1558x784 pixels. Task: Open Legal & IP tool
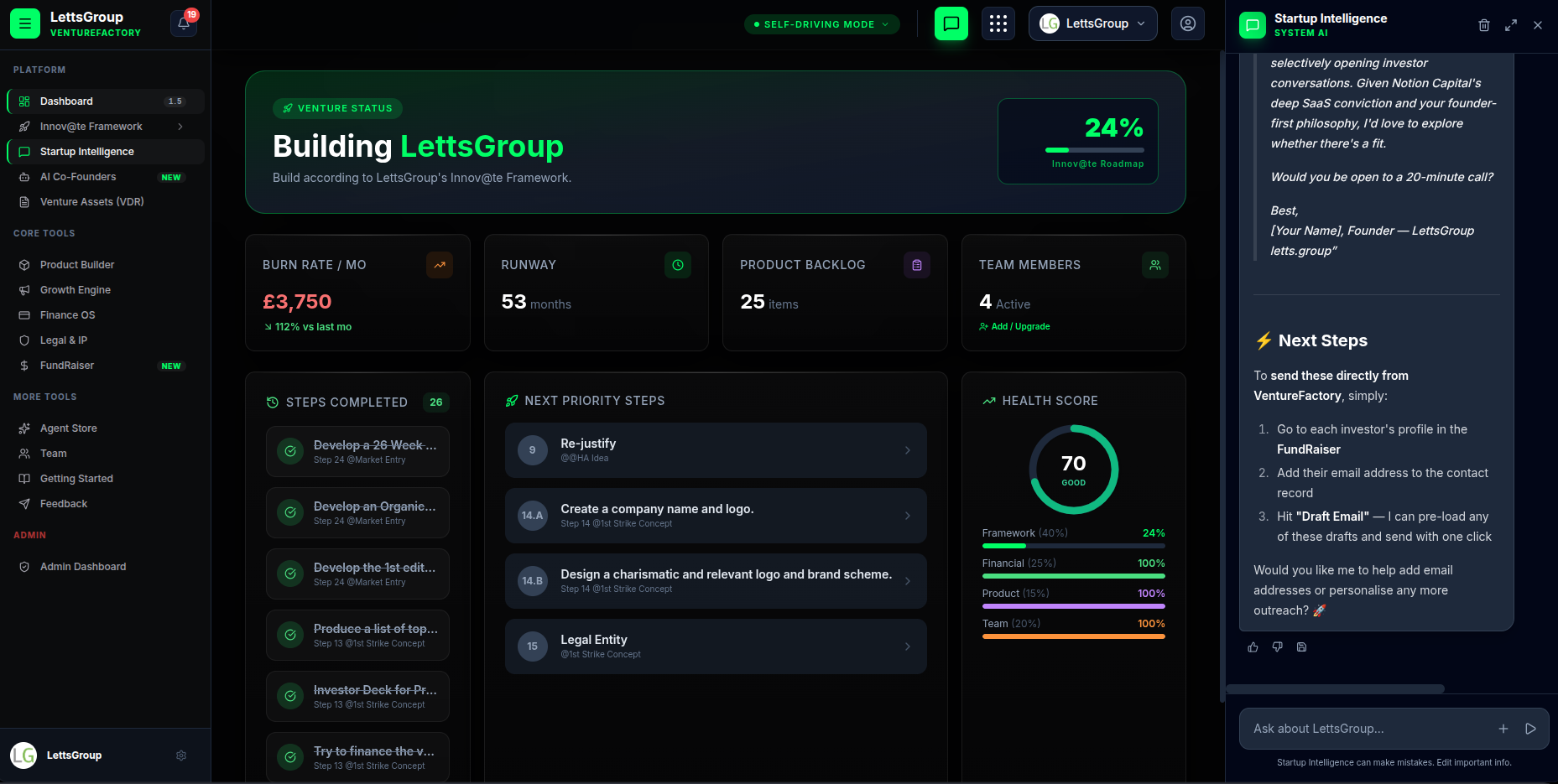[106, 340]
